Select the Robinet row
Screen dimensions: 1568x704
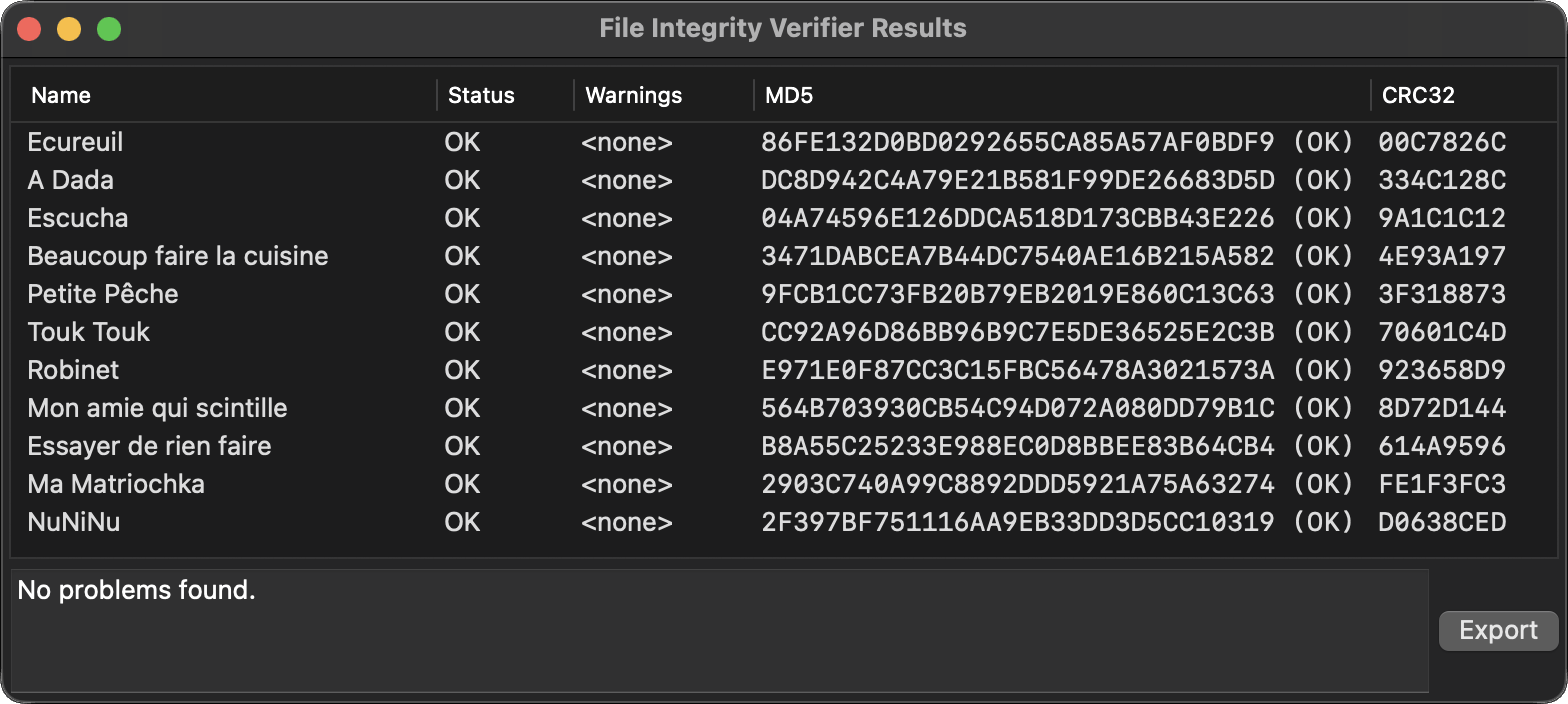pyautogui.click(x=74, y=370)
